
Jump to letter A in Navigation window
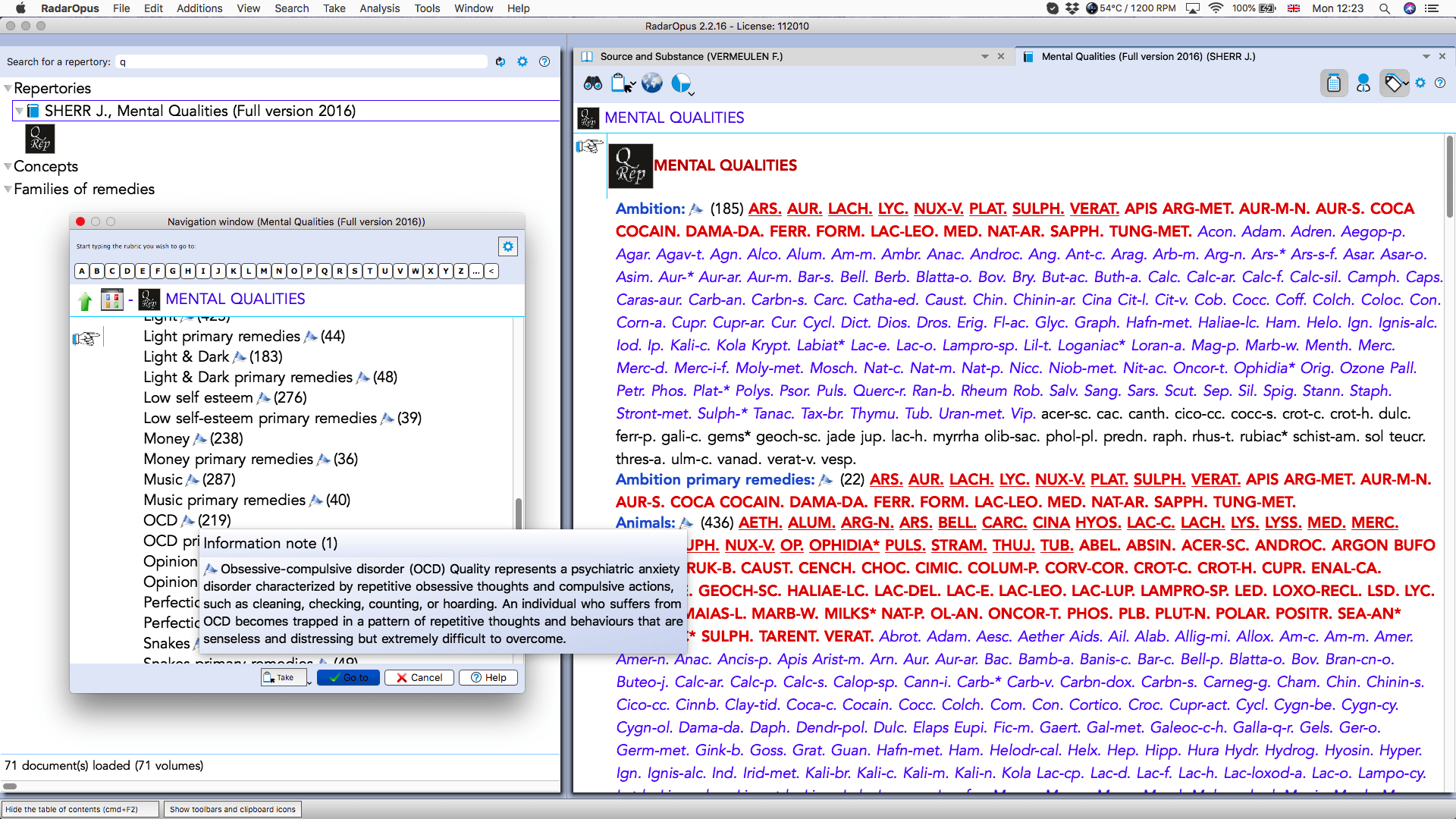click(82, 271)
